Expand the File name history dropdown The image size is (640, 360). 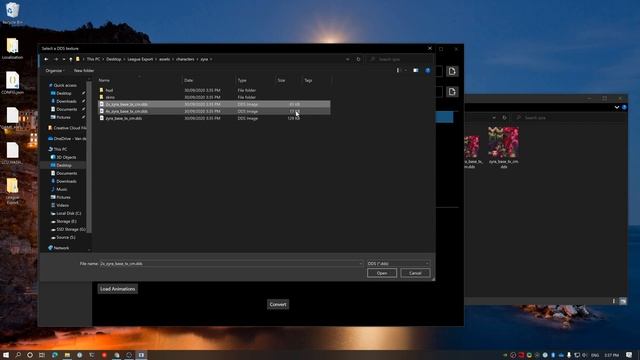[x=360, y=264]
